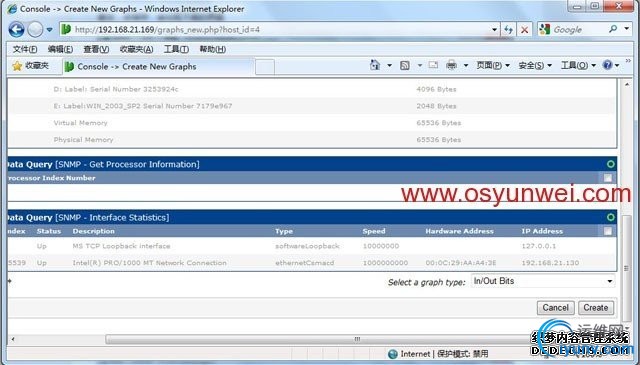Expand the Home icon dropdown arrow
640x365 pixels.
[389, 65]
